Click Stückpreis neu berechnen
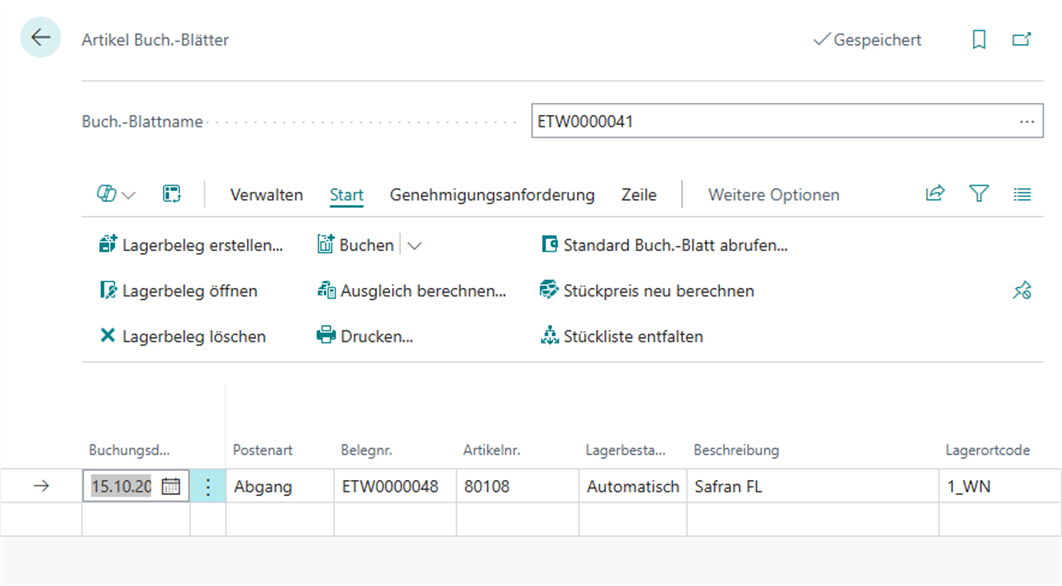The image size is (1062, 586). 647,291
